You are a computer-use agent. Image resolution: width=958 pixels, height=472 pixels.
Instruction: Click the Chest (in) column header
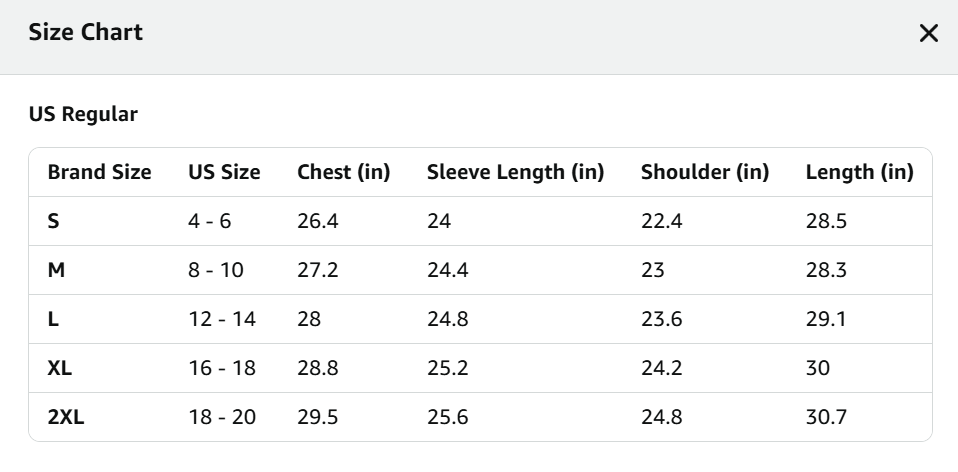coord(343,172)
